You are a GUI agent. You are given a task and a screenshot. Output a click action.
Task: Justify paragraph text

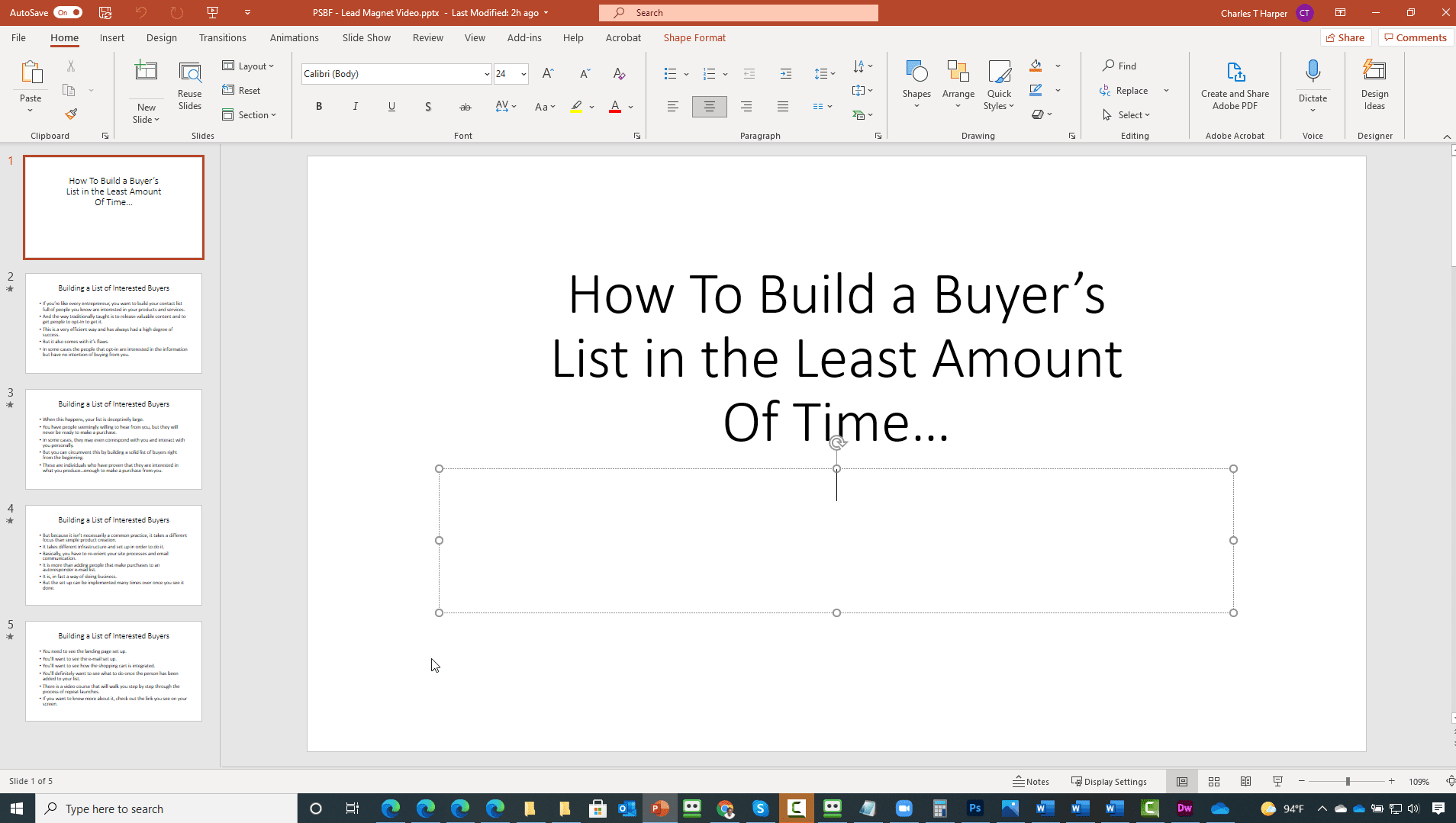[x=783, y=107]
